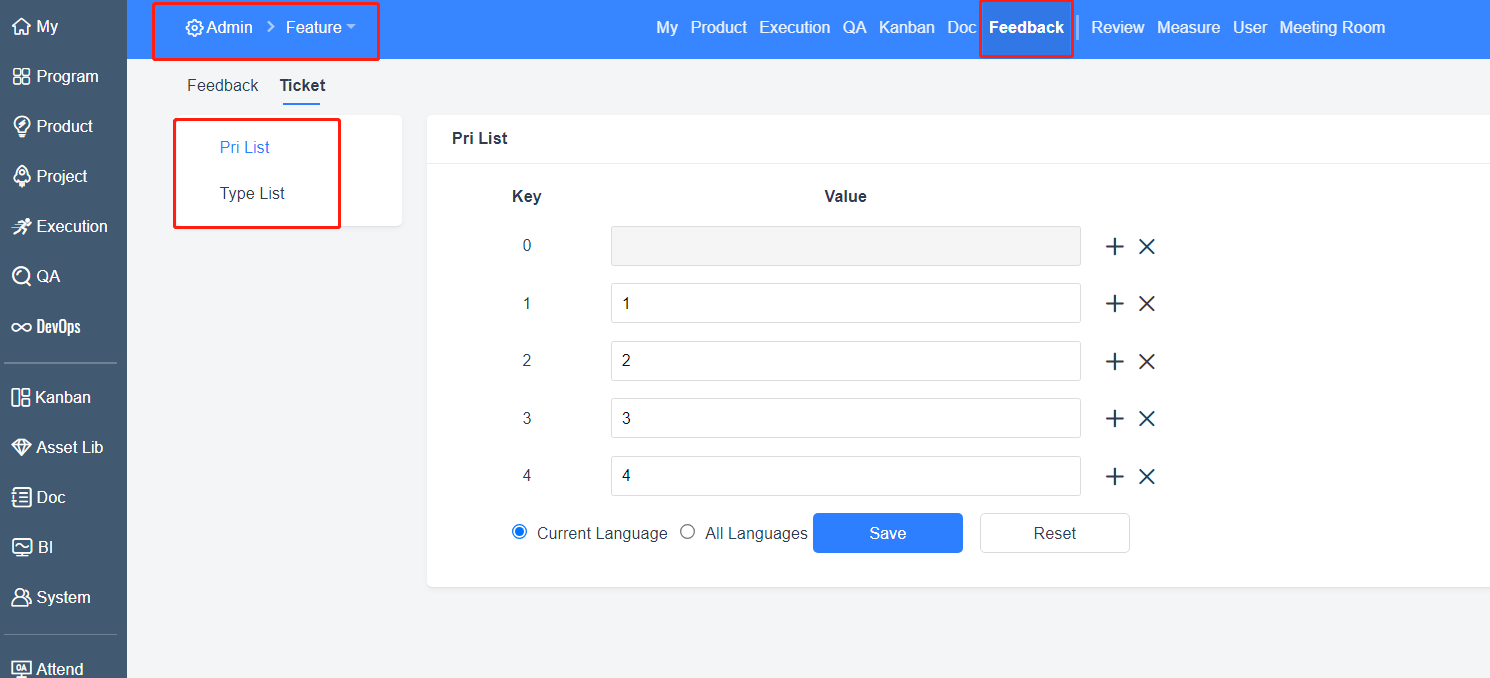Open DevOps via the infinity icon
Viewport: 1490px width, 678px height.
click(21, 327)
